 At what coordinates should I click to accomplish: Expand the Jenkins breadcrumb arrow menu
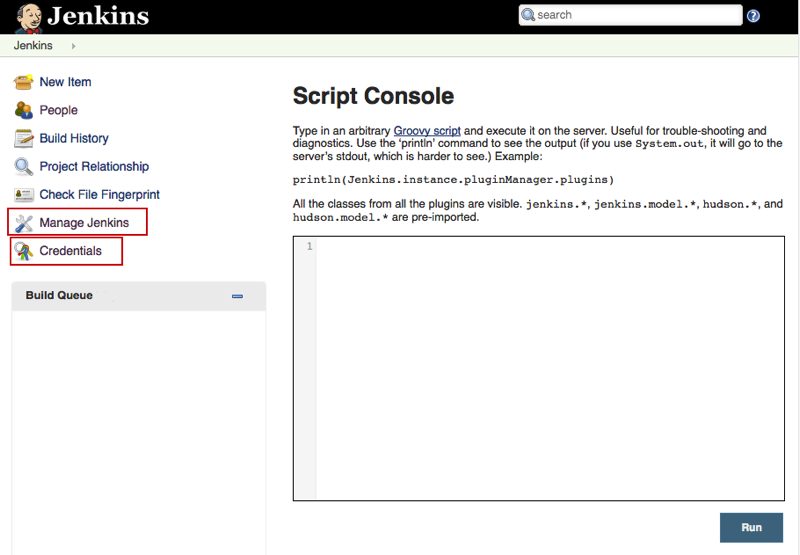74,46
